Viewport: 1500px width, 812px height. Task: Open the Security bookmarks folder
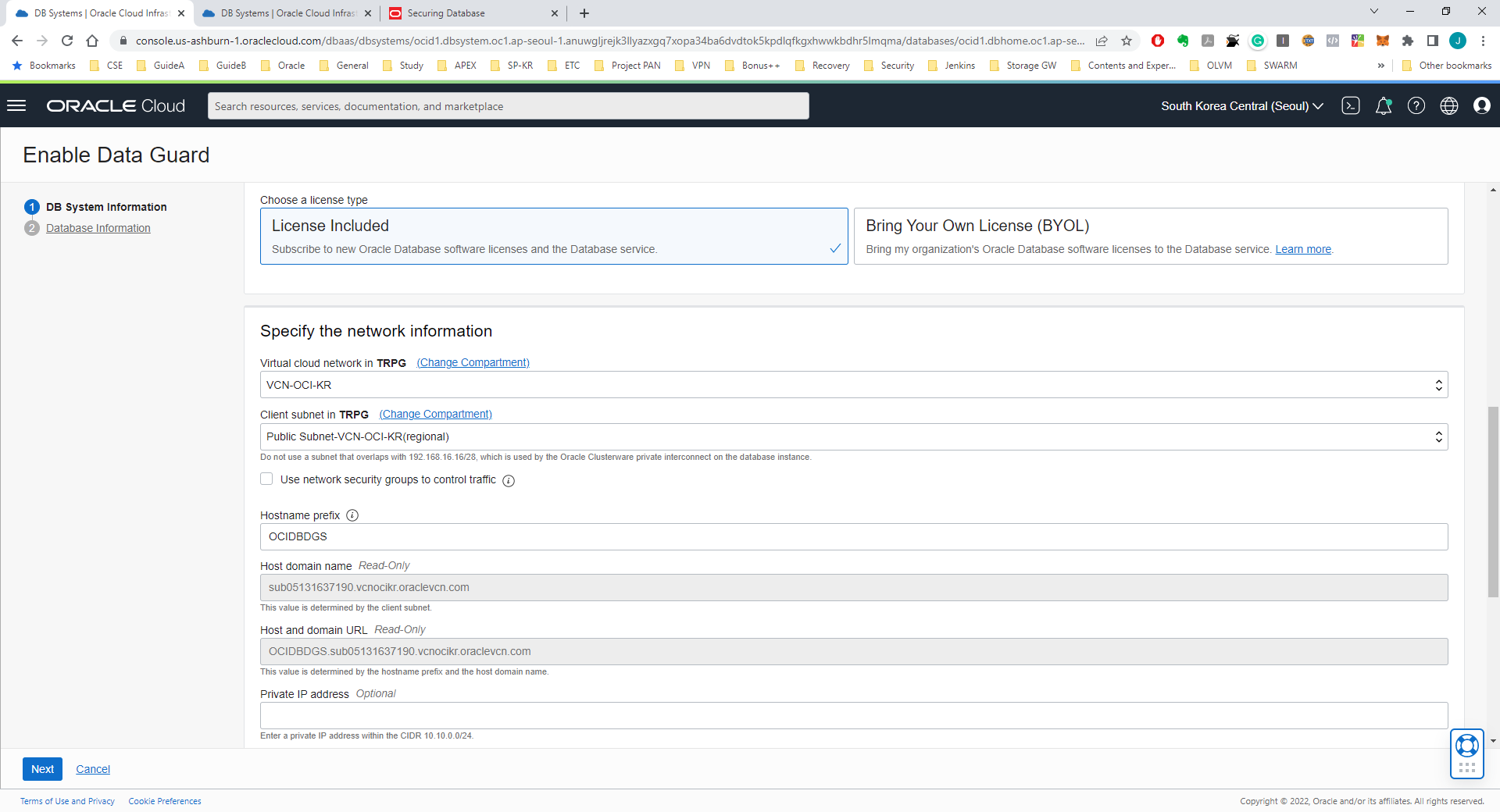(889, 66)
